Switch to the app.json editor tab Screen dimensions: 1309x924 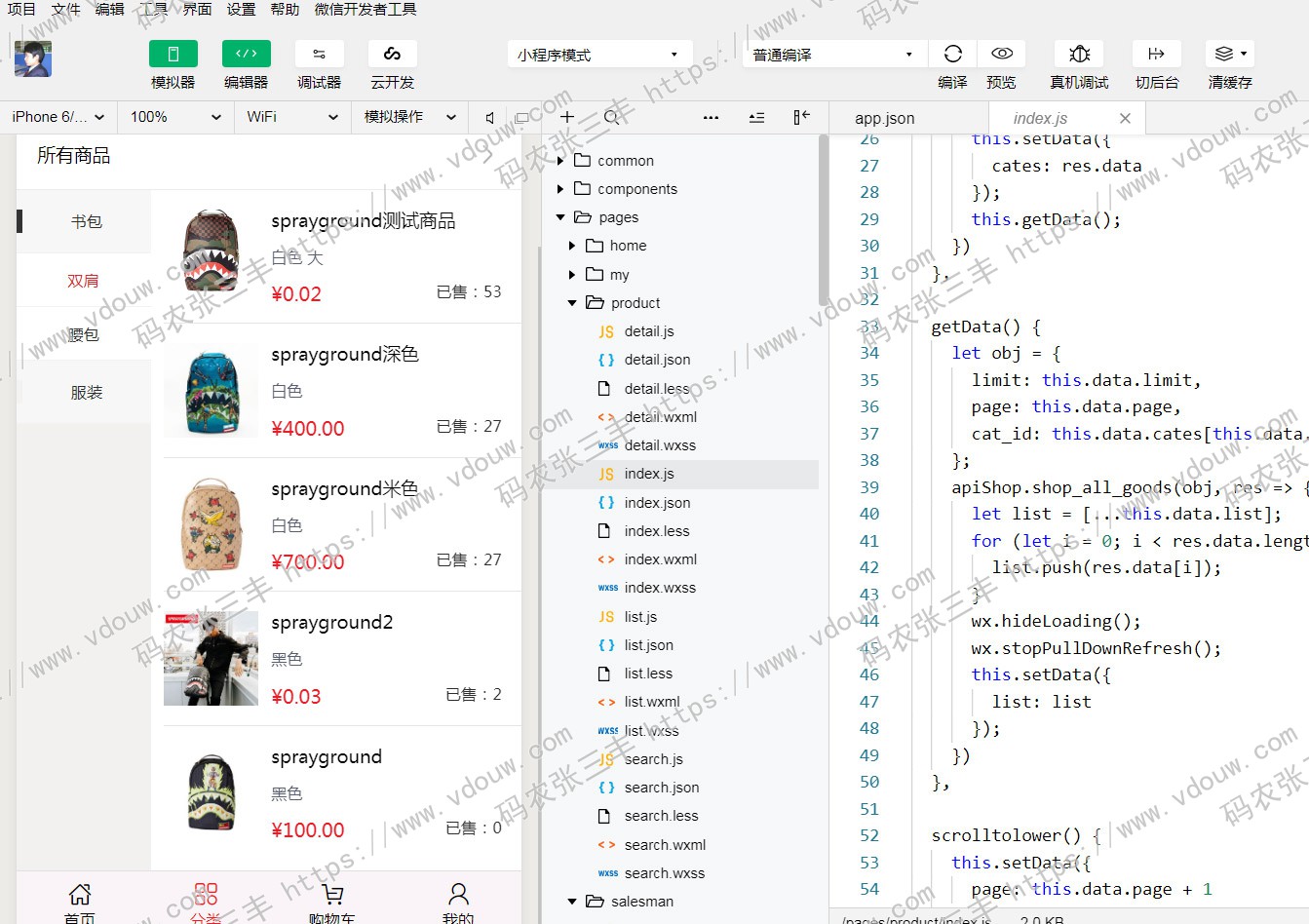tap(884, 118)
